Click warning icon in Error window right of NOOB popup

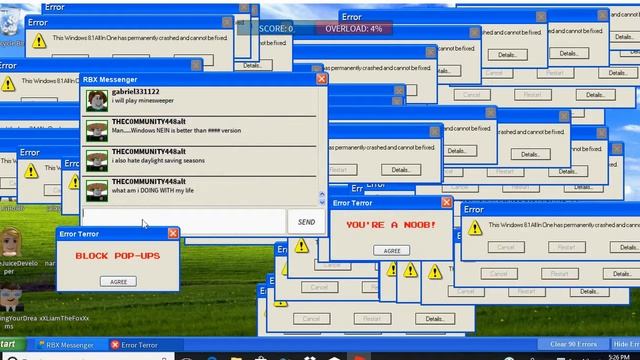coord(475,228)
